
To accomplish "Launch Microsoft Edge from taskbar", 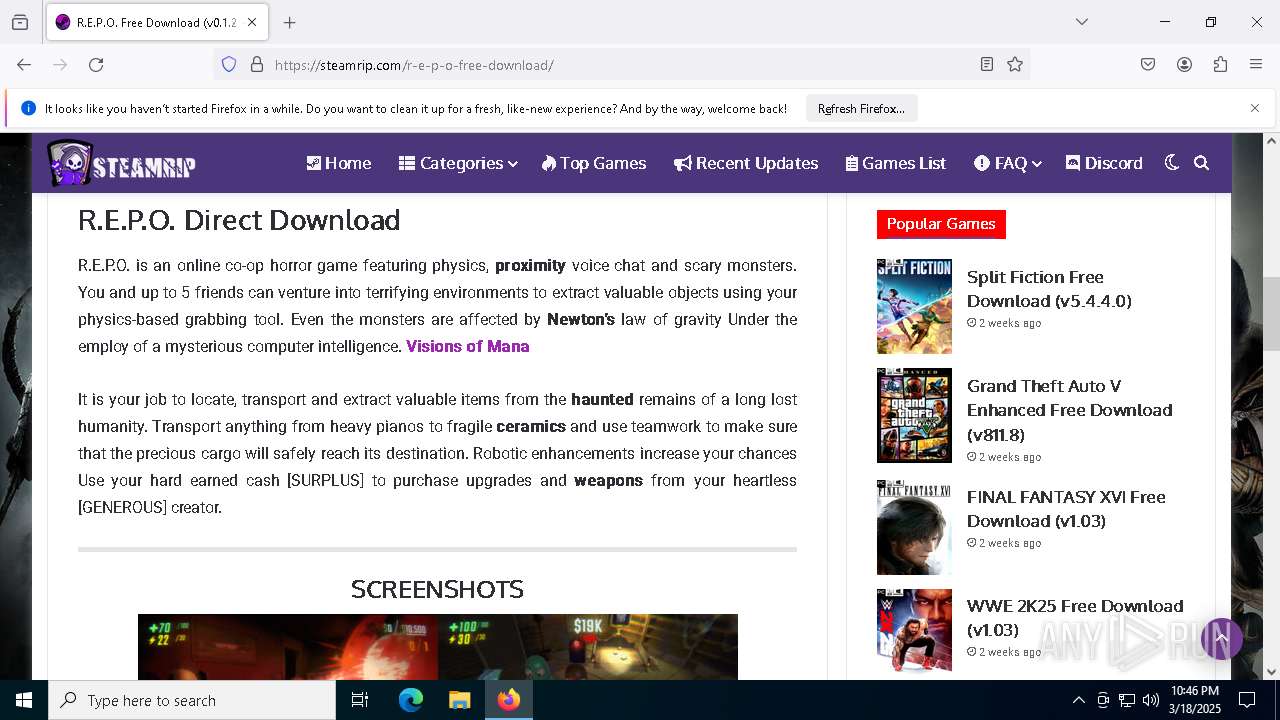I will coord(411,700).
